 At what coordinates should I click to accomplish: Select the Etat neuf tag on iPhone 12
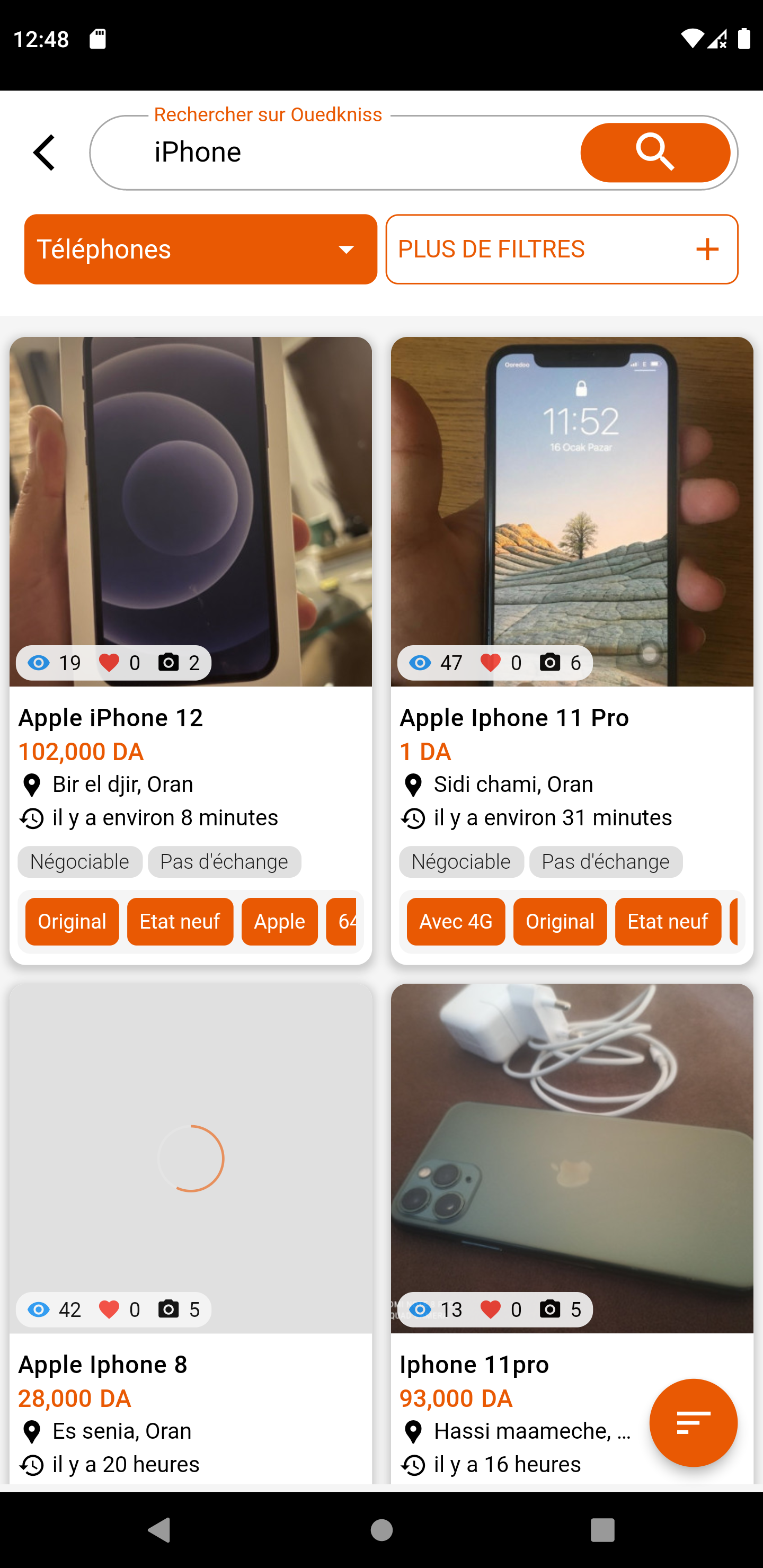coord(180,922)
